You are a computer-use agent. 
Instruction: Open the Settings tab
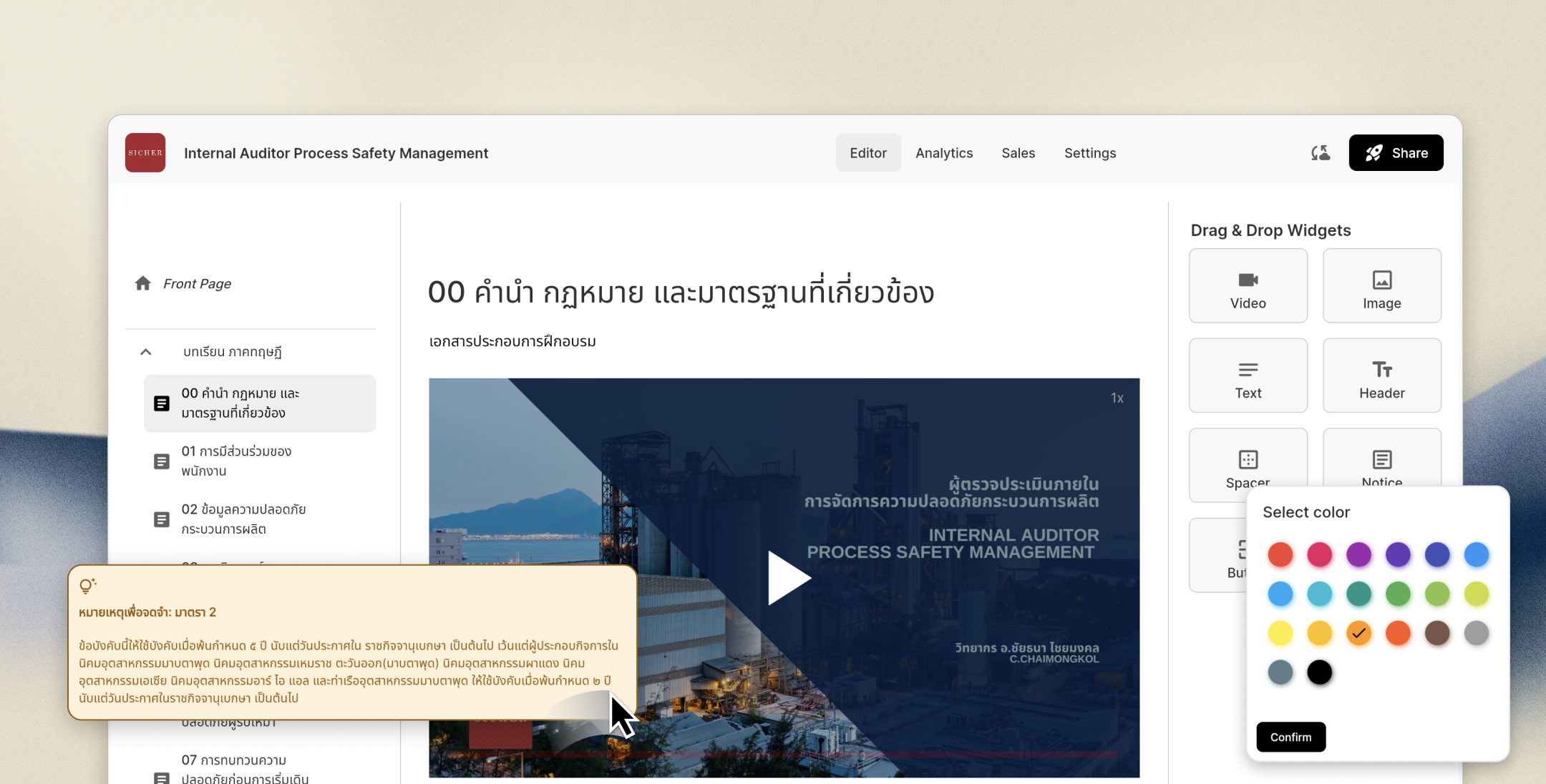1089,153
